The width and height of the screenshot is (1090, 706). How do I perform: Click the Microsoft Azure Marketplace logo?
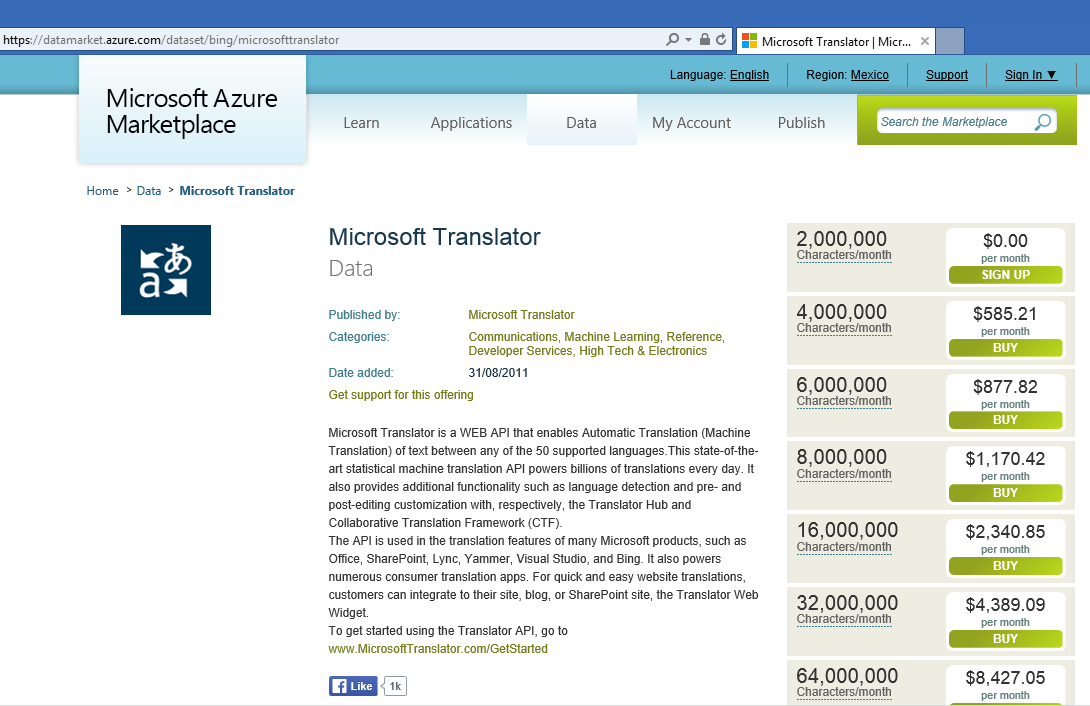(x=193, y=110)
